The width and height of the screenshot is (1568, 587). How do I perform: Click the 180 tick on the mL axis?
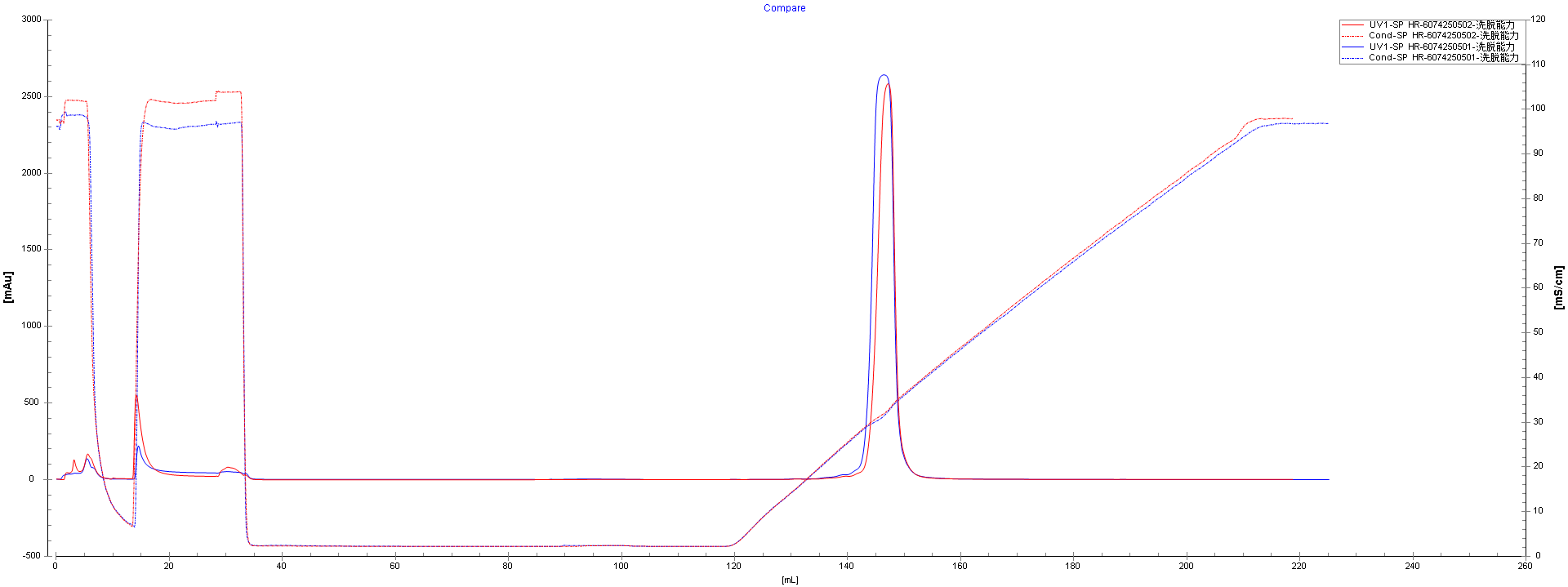pos(1072,566)
